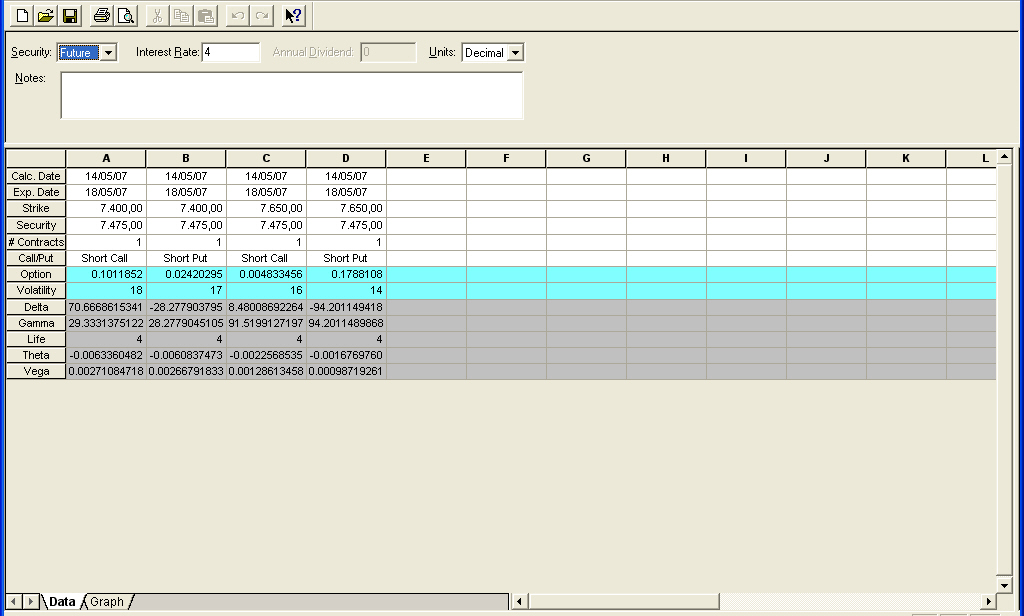Select column B header
The image size is (1024, 616).
pos(185,158)
